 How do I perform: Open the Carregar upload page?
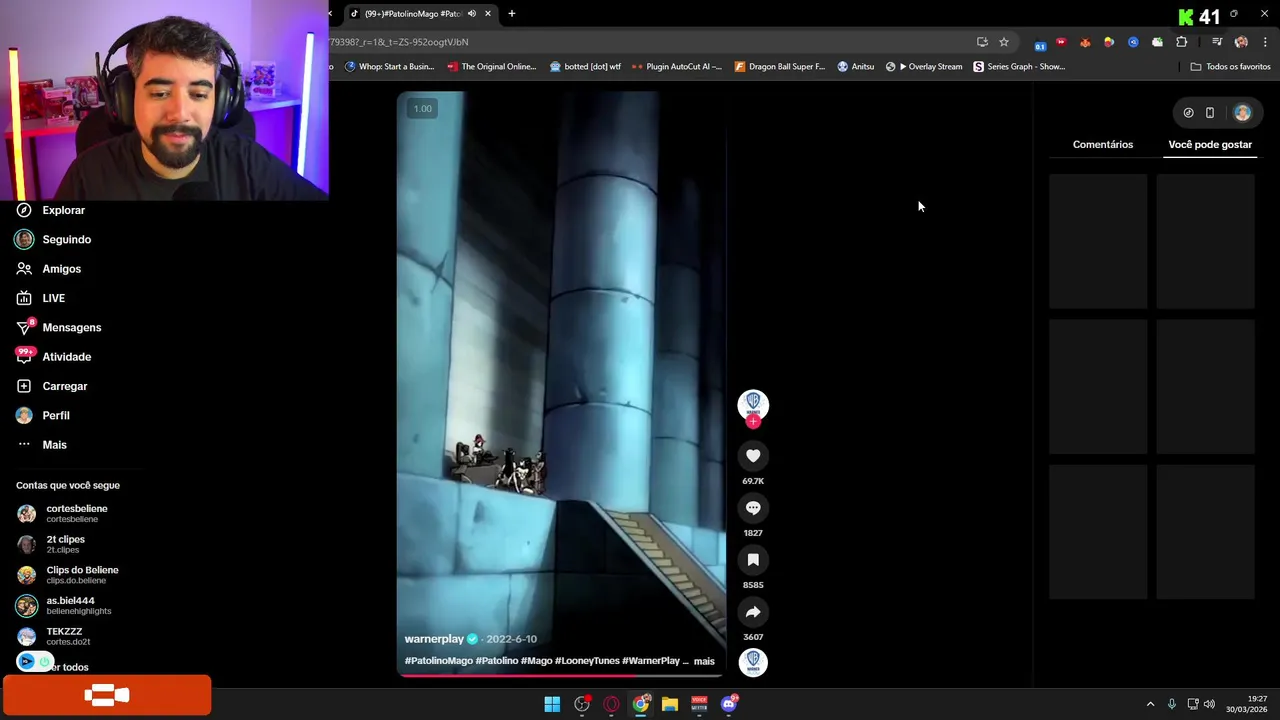51,386
